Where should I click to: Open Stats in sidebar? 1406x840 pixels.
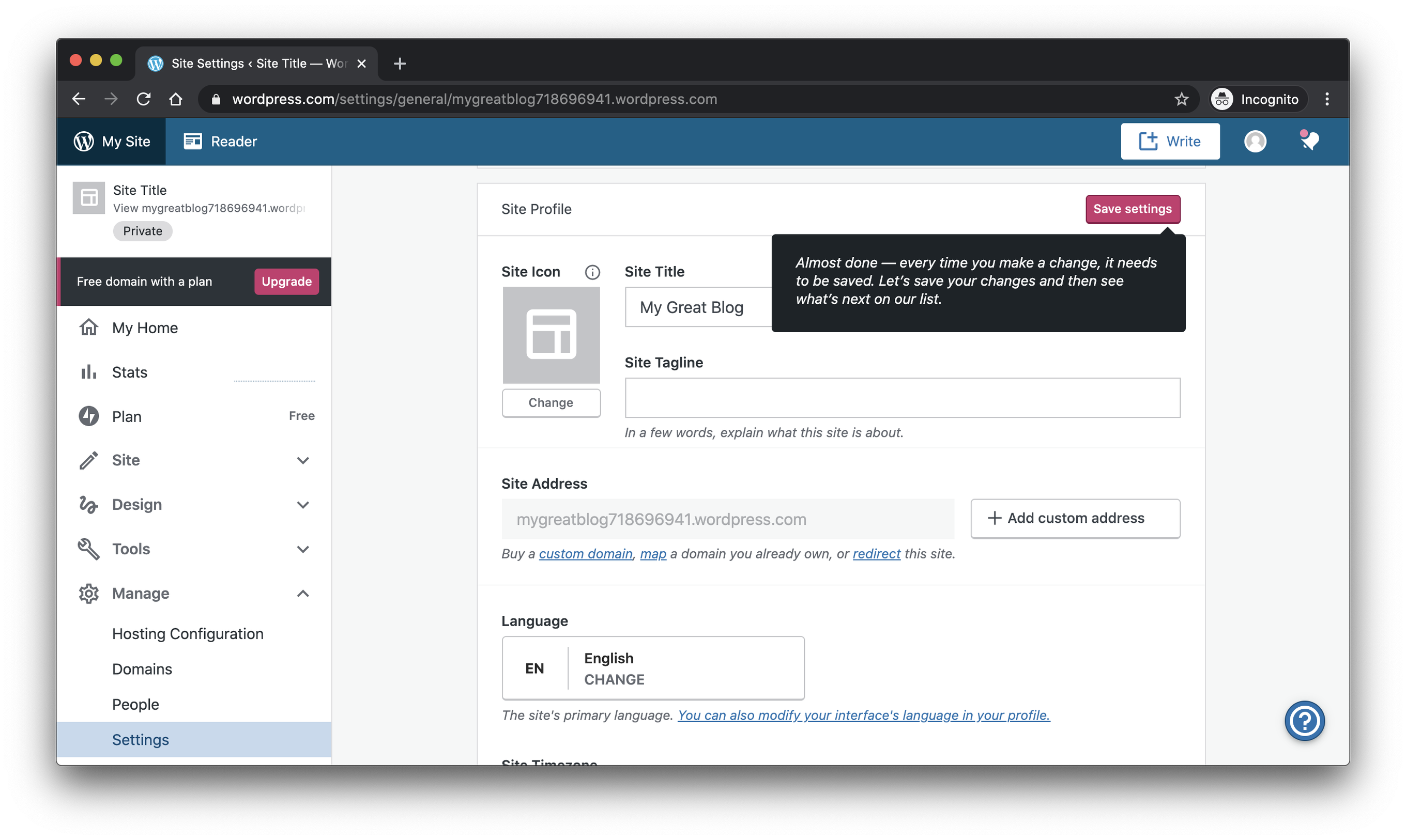click(194, 372)
